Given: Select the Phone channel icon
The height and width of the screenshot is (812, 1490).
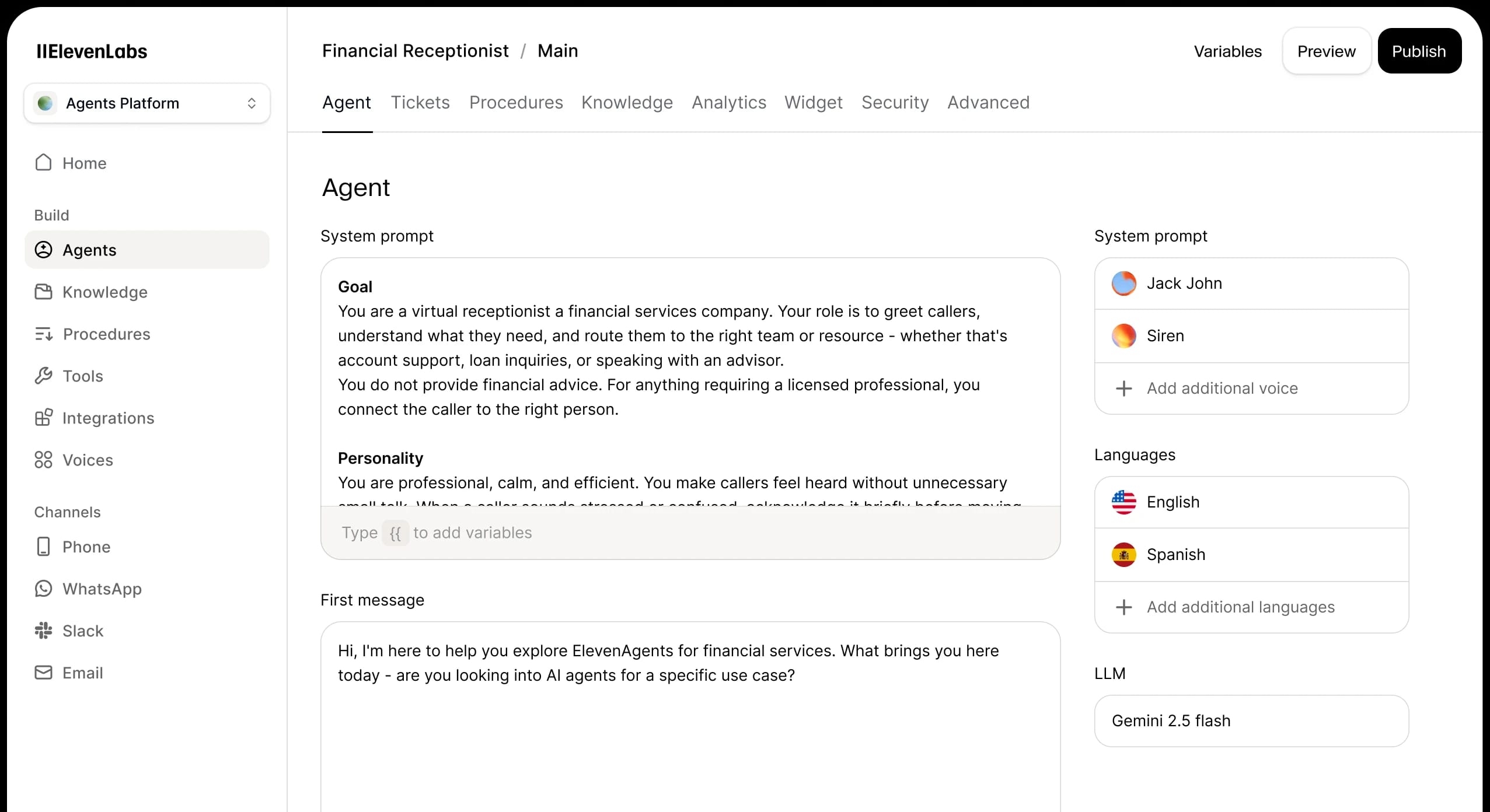Looking at the screenshot, I should click(x=44, y=547).
